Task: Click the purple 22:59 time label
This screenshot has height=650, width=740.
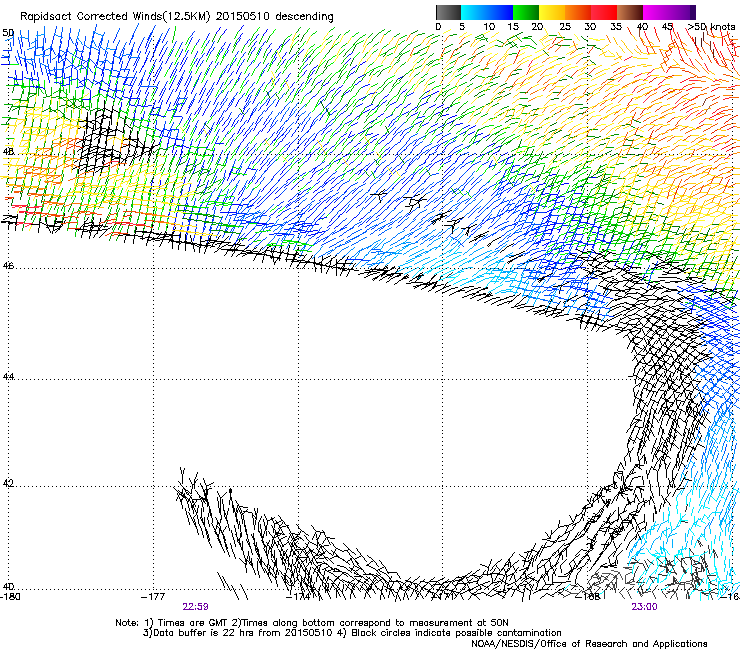Action: coord(195,607)
